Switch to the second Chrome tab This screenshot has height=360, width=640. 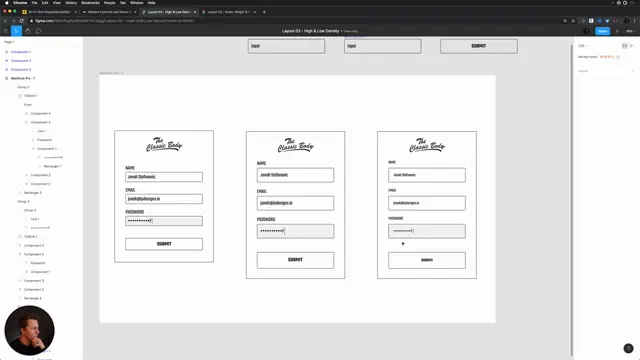click(x=109, y=12)
